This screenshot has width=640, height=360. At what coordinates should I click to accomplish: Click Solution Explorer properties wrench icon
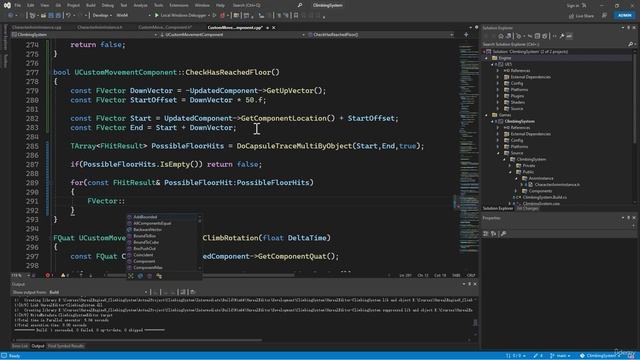tap(562, 36)
